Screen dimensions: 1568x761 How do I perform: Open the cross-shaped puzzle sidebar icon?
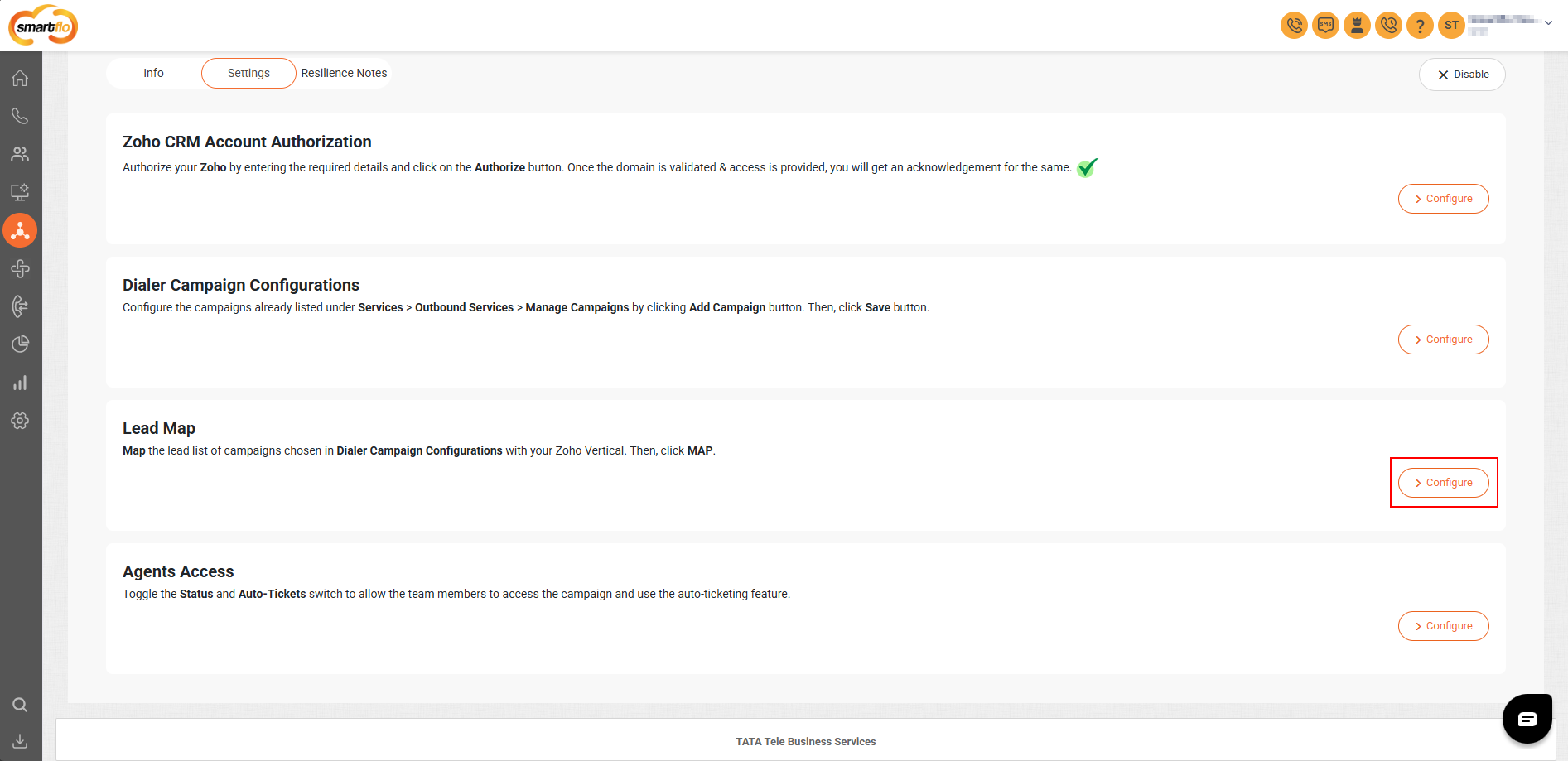[20, 268]
